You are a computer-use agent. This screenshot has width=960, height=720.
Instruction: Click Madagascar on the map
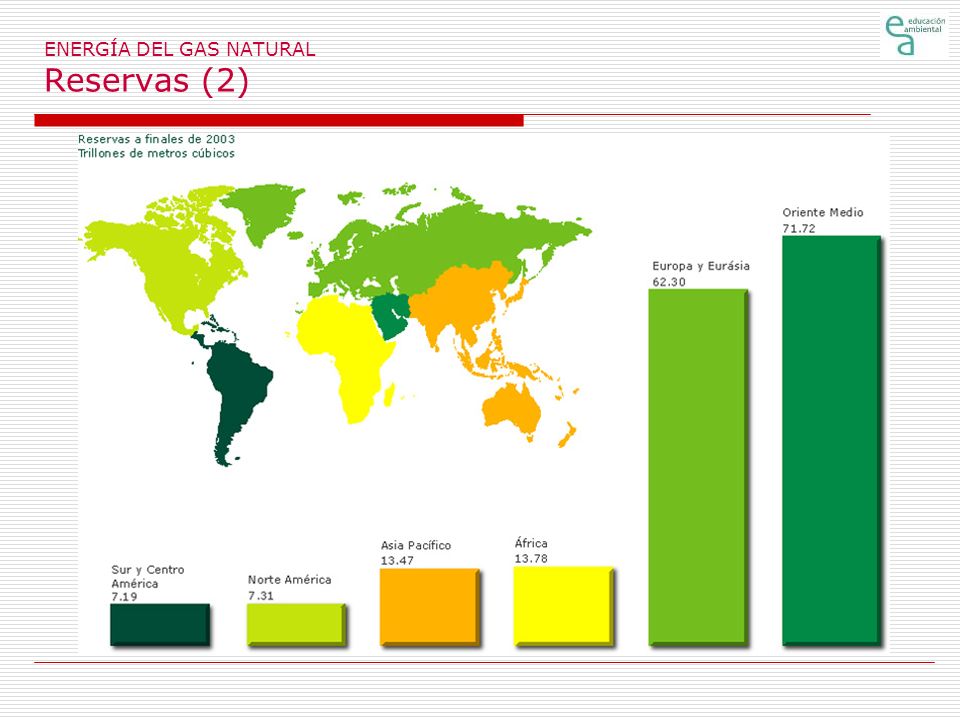[x=389, y=394]
